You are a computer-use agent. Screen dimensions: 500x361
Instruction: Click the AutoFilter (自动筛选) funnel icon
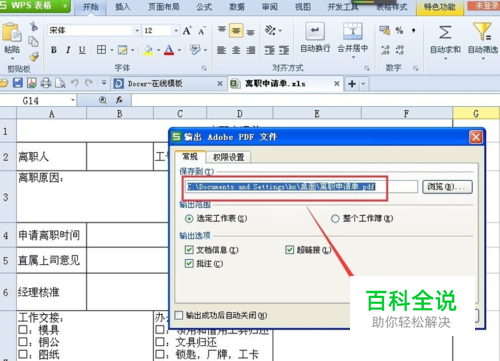click(x=482, y=31)
